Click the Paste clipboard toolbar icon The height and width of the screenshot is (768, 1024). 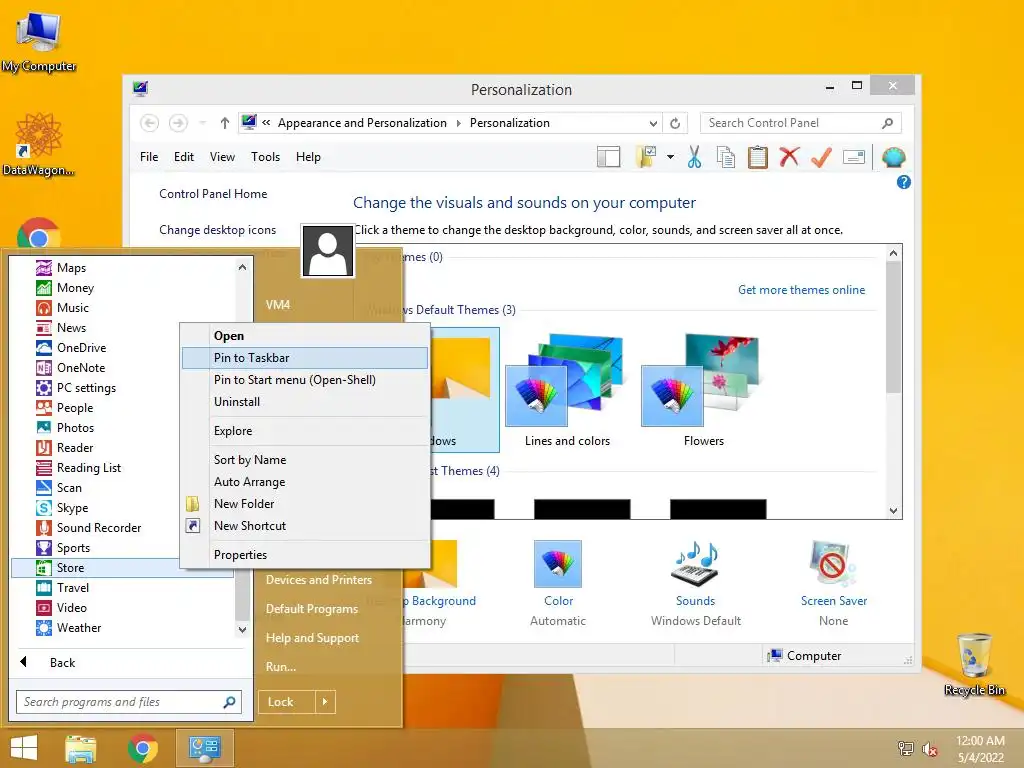(758, 157)
